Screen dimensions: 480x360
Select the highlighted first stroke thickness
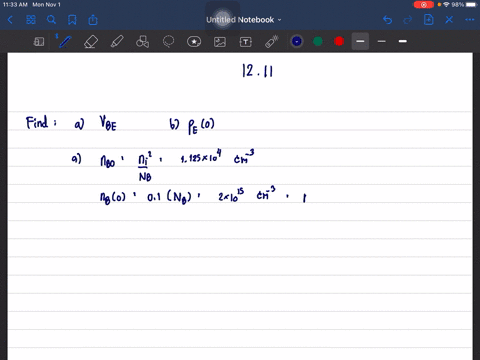[360, 41]
